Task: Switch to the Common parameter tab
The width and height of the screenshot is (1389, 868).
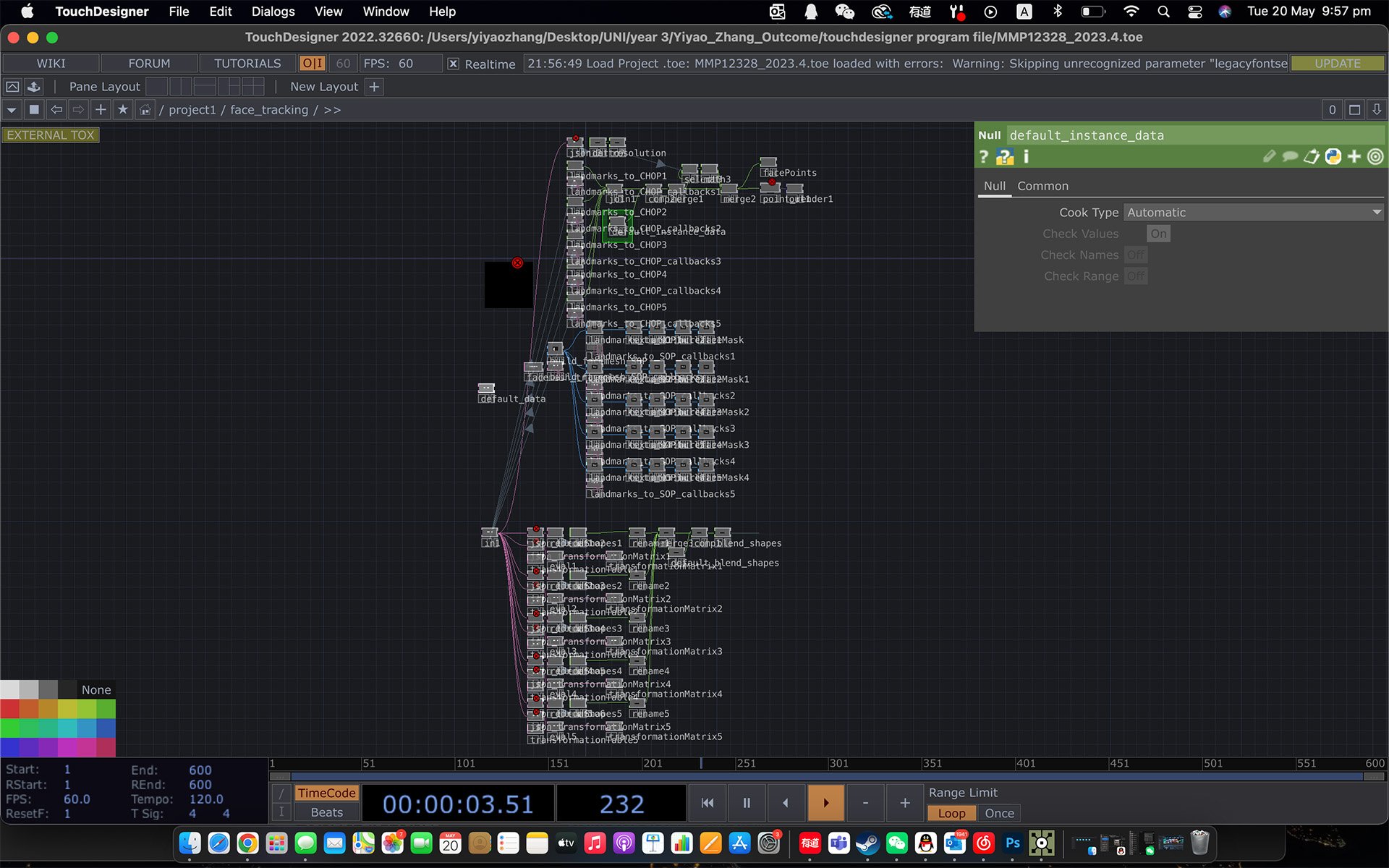Action: (x=1042, y=187)
